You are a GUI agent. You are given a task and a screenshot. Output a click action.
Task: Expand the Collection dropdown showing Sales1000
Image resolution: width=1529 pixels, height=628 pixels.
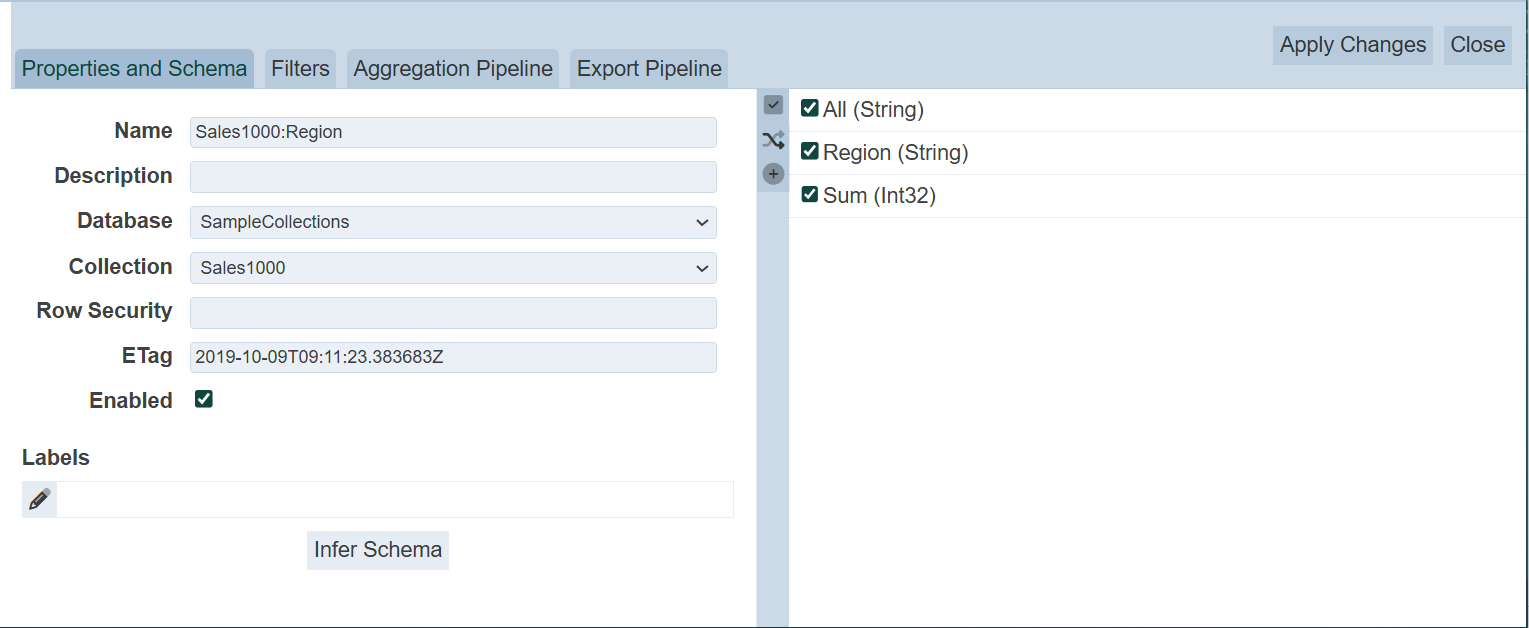click(453, 268)
